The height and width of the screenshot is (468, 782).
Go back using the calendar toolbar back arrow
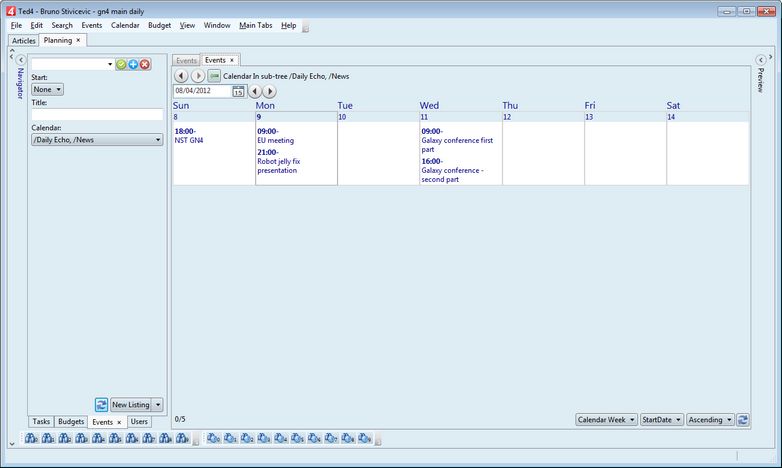[181, 76]
